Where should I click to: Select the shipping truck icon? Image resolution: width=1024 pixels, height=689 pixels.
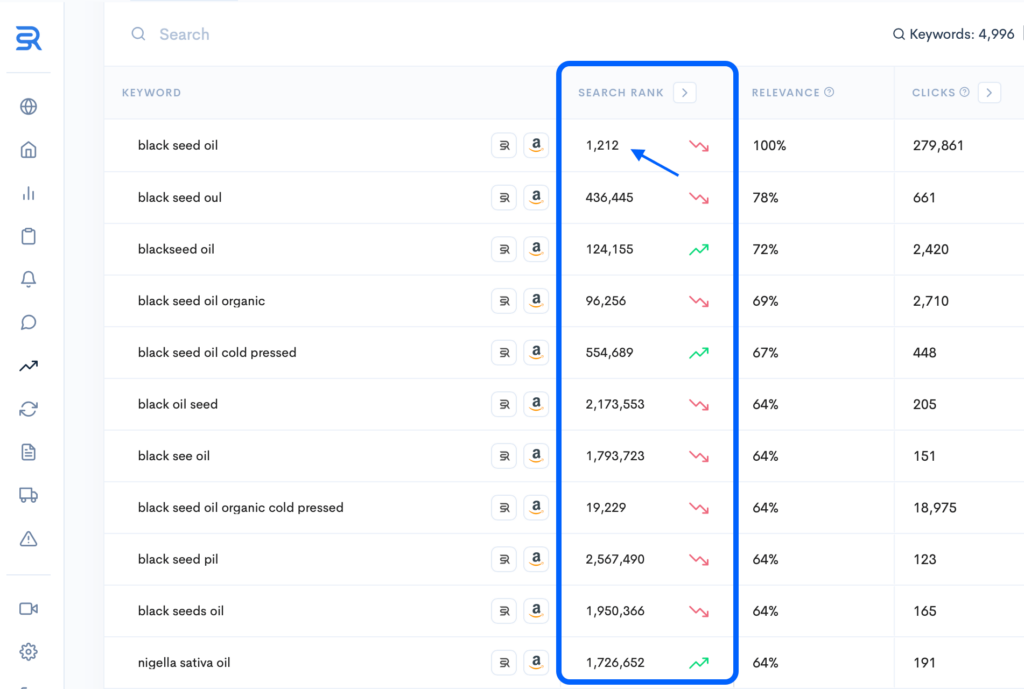pos(28,495)
